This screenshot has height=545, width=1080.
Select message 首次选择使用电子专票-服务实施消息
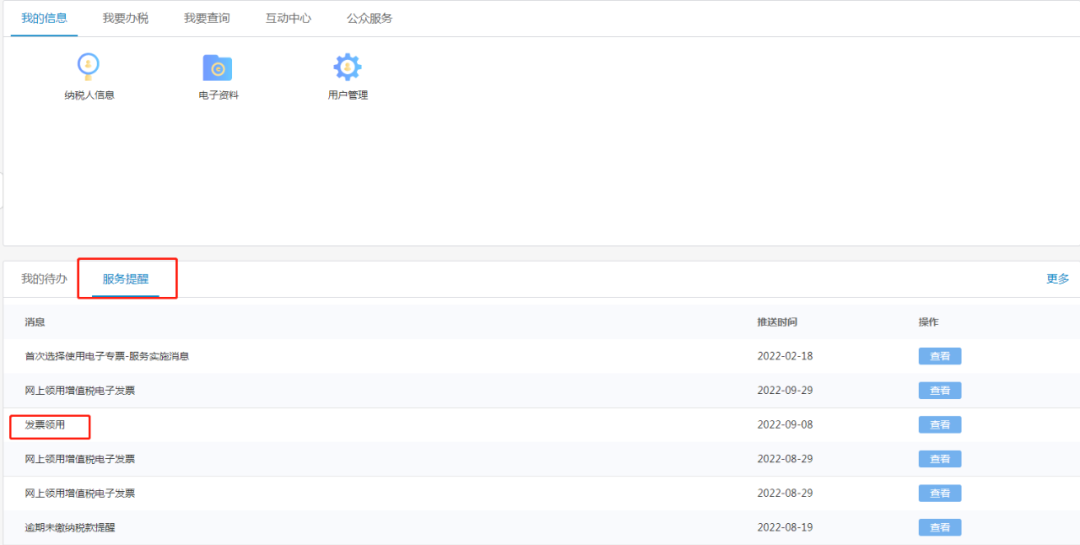tap(107, 356)
